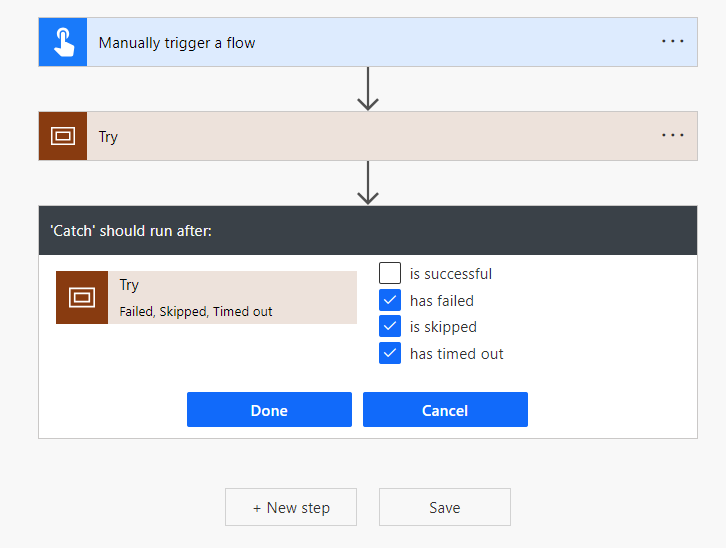Cancel the run-after configuration
This screenshot has height=548, width=726.
445,410
